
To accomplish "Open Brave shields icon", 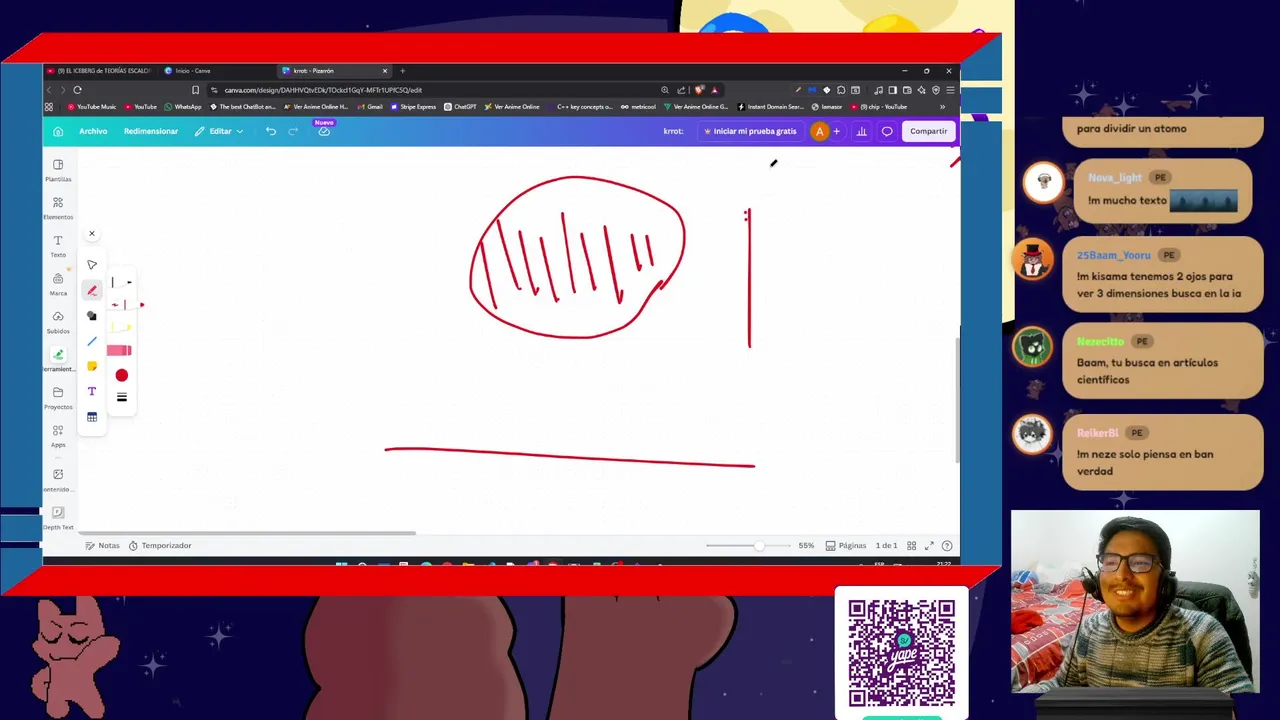I will 699,90.
